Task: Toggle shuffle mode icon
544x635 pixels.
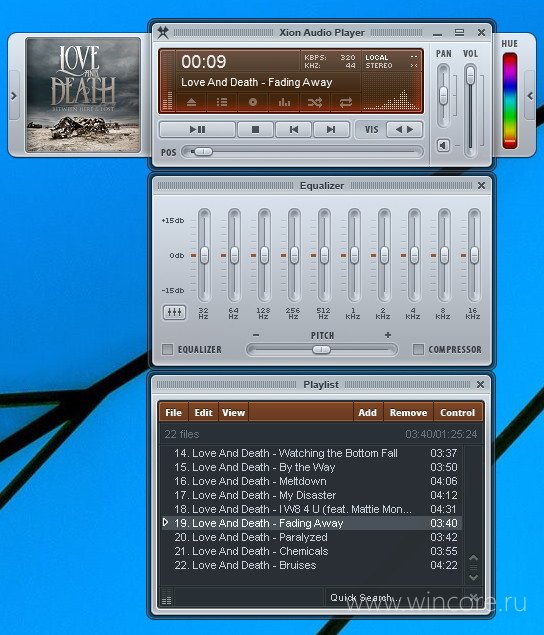Action: tap(315, 102)
